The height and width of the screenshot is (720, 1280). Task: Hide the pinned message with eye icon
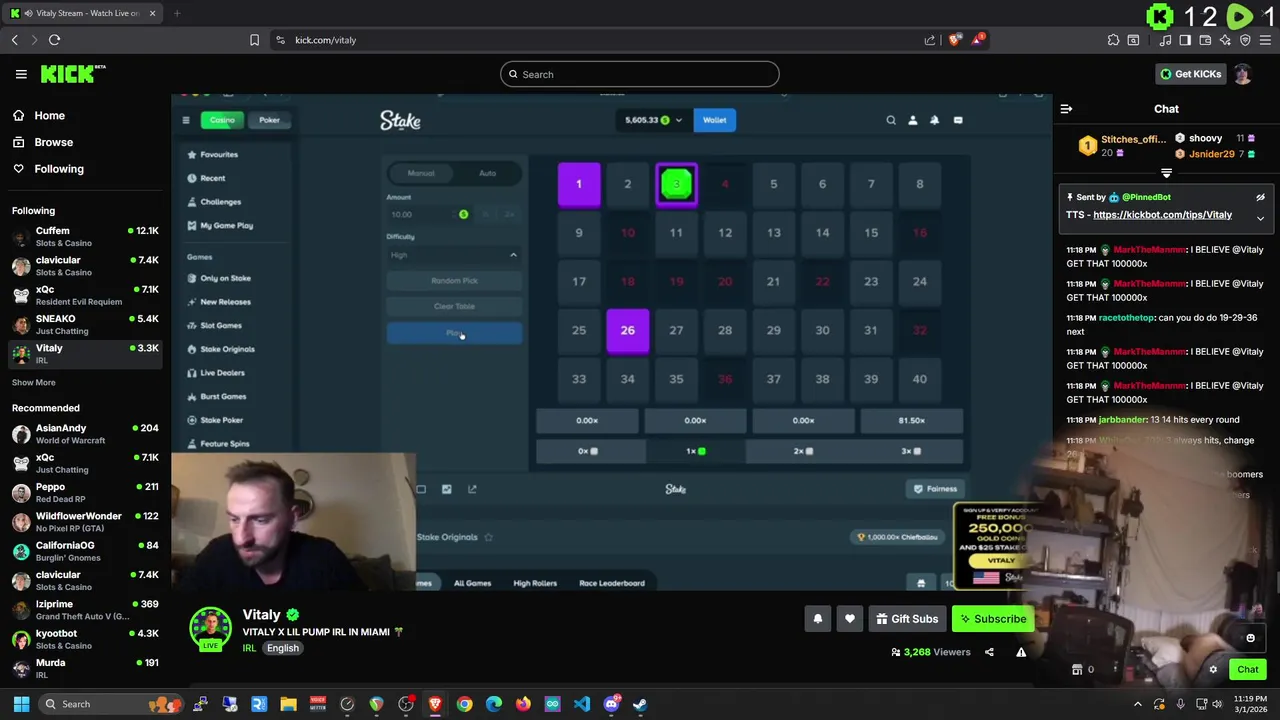(1260, 197)
